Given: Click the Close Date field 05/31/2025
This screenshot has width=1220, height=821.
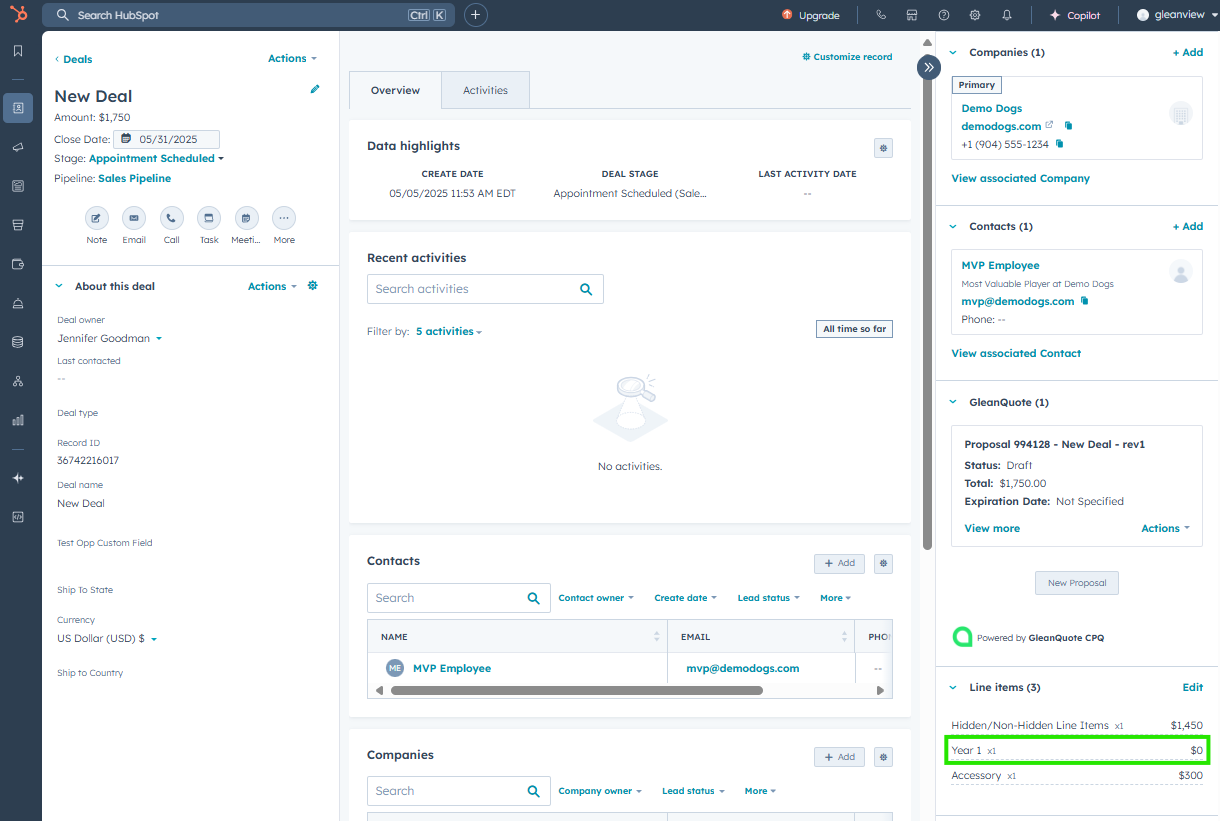Looking at the screenshot, I should [166, 140].
